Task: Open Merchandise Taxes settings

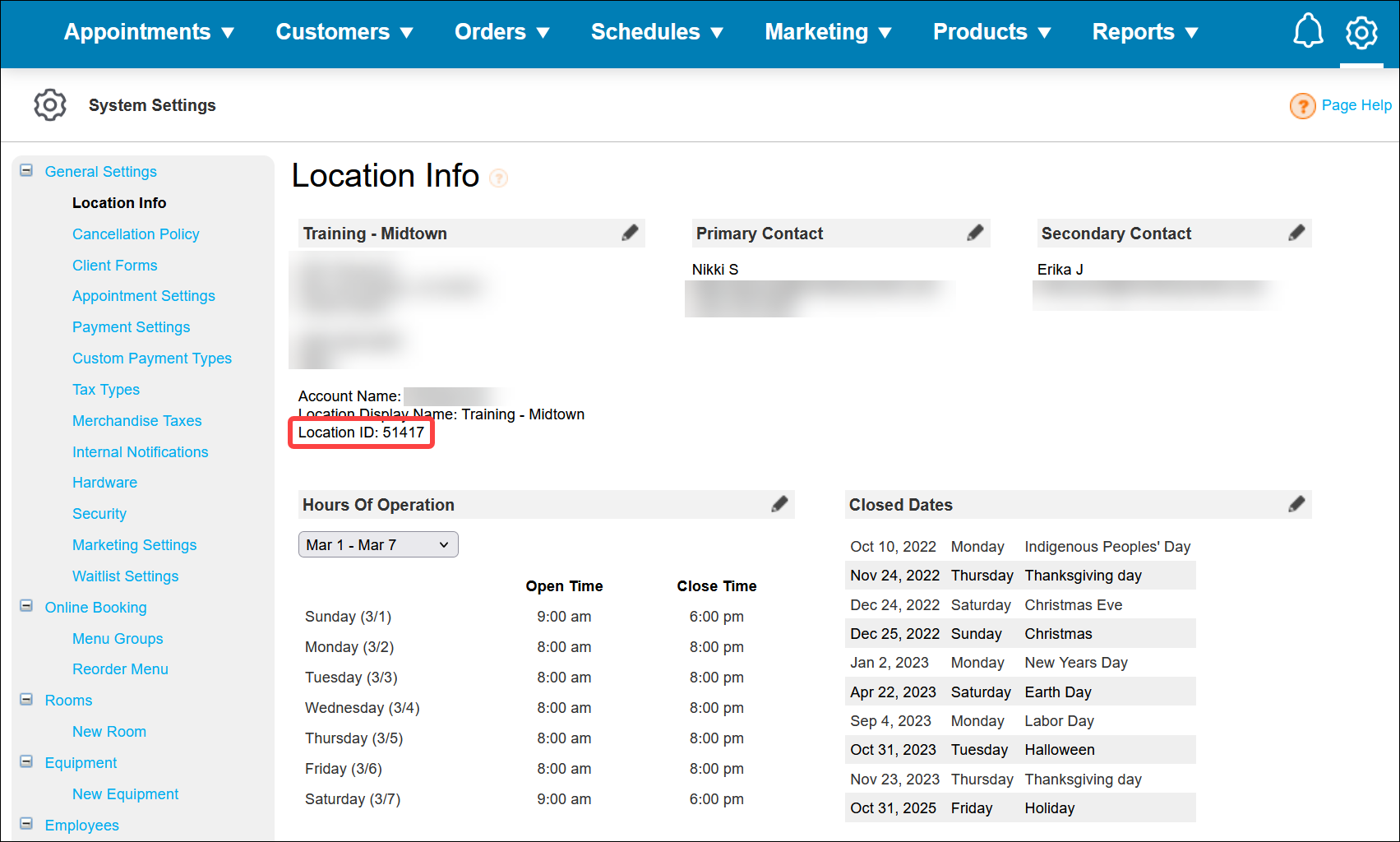Action: coord(136,421)
